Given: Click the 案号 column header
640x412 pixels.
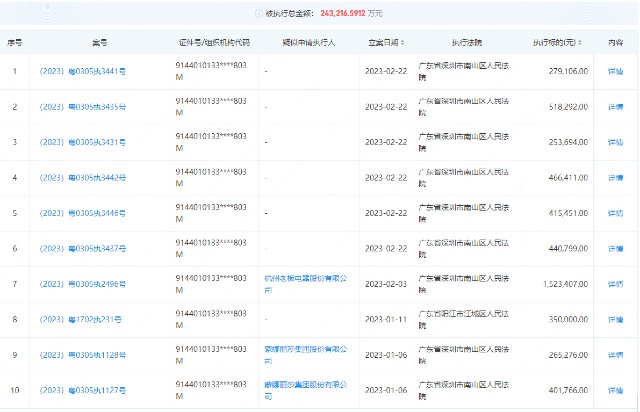Looking at the screenshot, I should click(97, 43).
